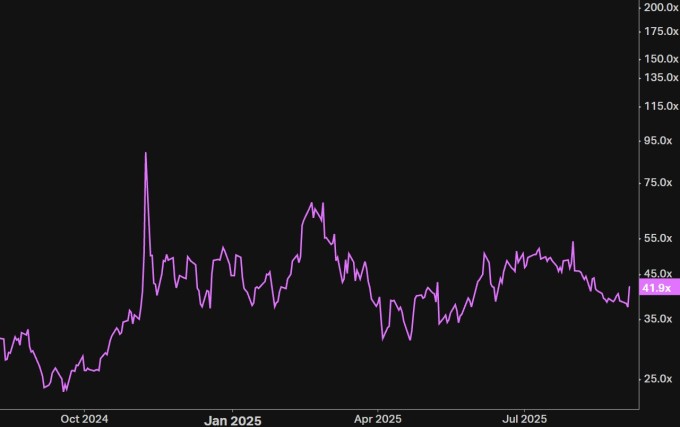Select the 35.0x axis label
Viewport: 680px width, 427px height.
658,319
